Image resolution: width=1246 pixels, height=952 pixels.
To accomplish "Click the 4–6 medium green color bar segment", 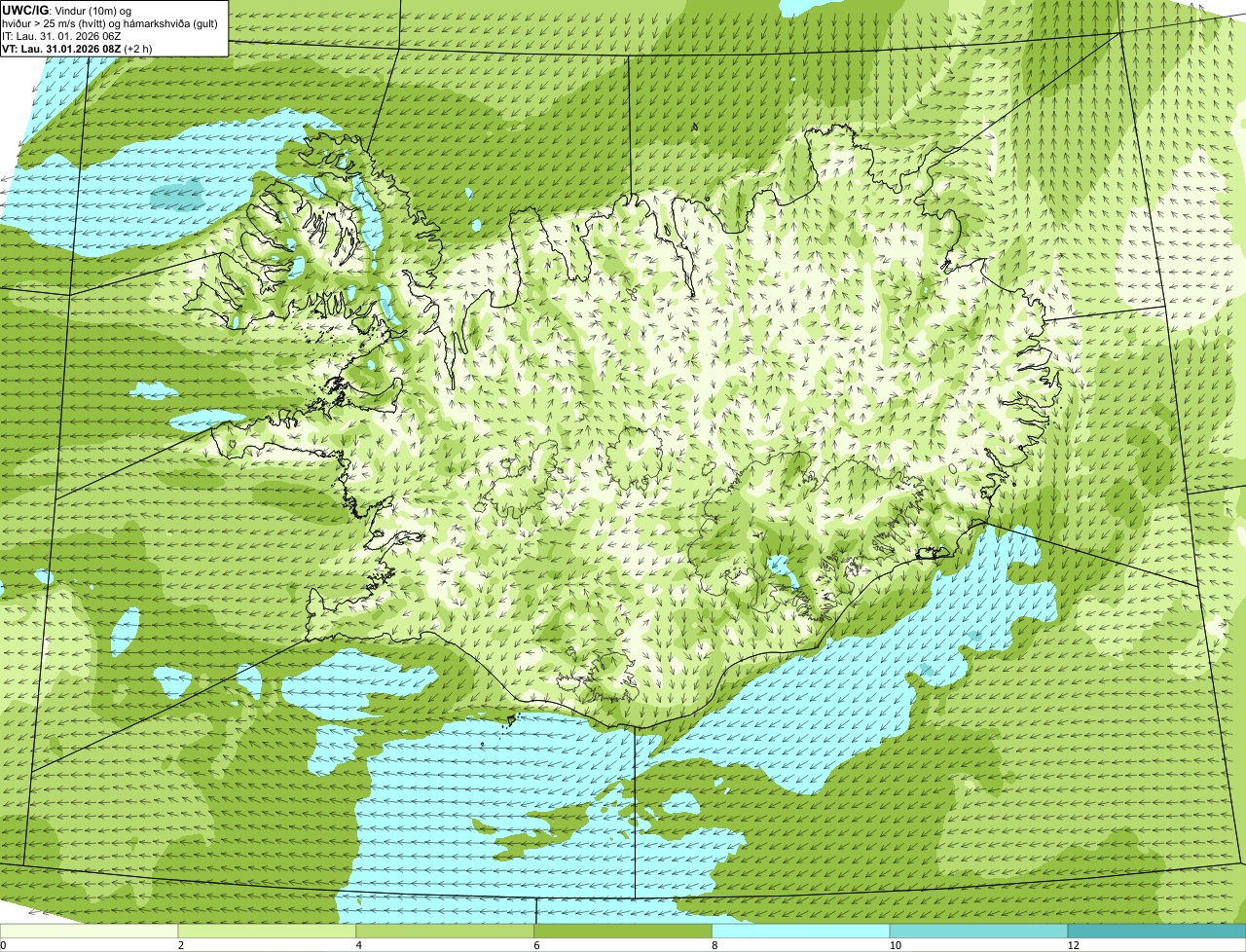I will pos(446,931).
